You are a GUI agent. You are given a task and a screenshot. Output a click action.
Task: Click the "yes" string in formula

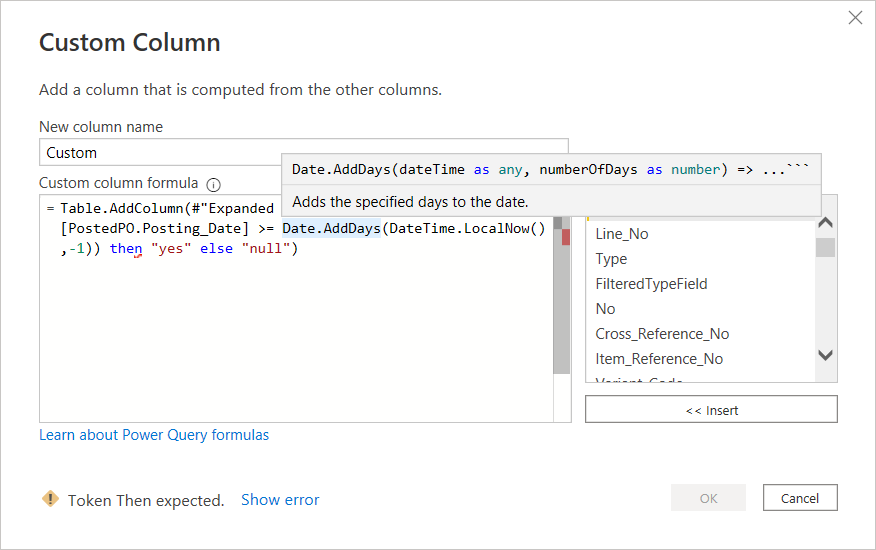pyautogui.click(x=171, y=249)
